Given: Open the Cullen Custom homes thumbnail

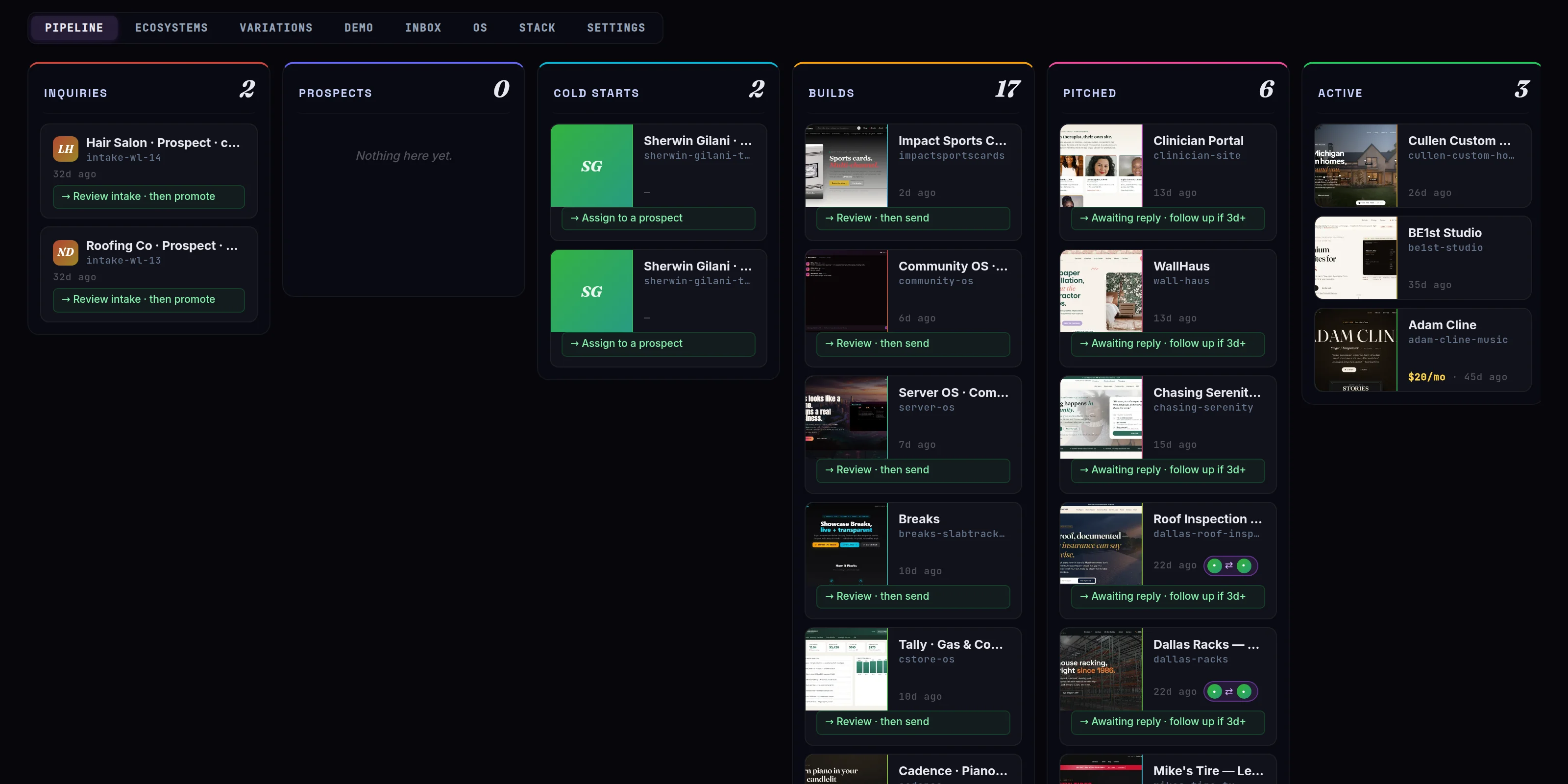Looking at the screenshot, I should [1355, 166].
